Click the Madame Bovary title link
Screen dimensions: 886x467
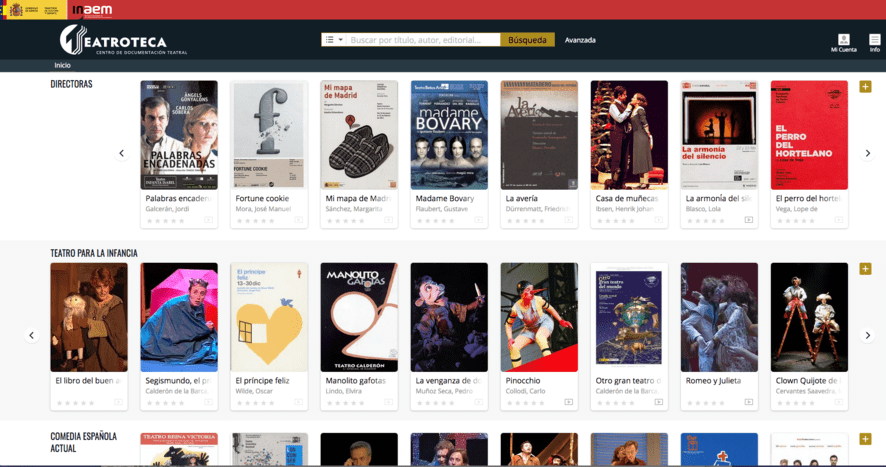(x=445, y=198)
